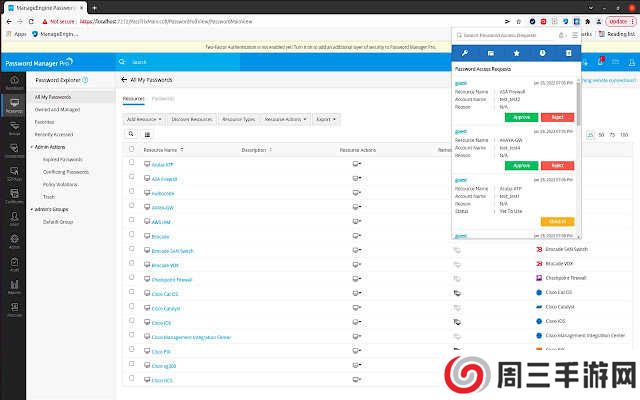Approve the ASA Firewall access request
This screenshot has width=640, height=400.
(521, 117)
